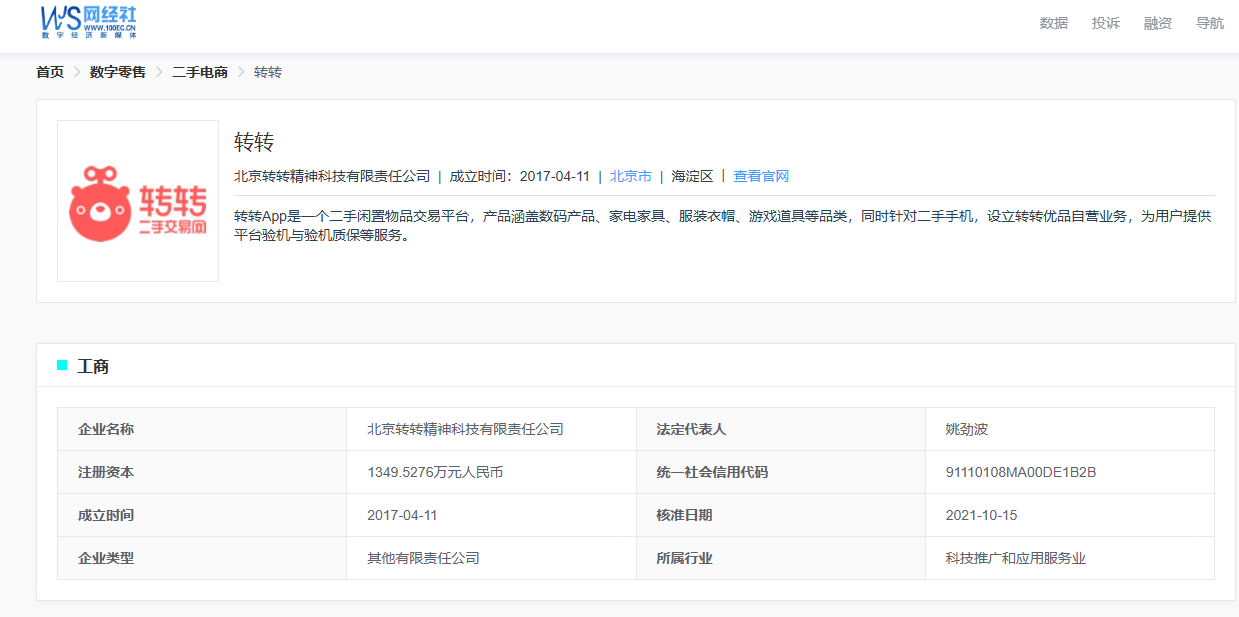Click the 转转 company title heading

pyautogui.click(x=254, y=142)
